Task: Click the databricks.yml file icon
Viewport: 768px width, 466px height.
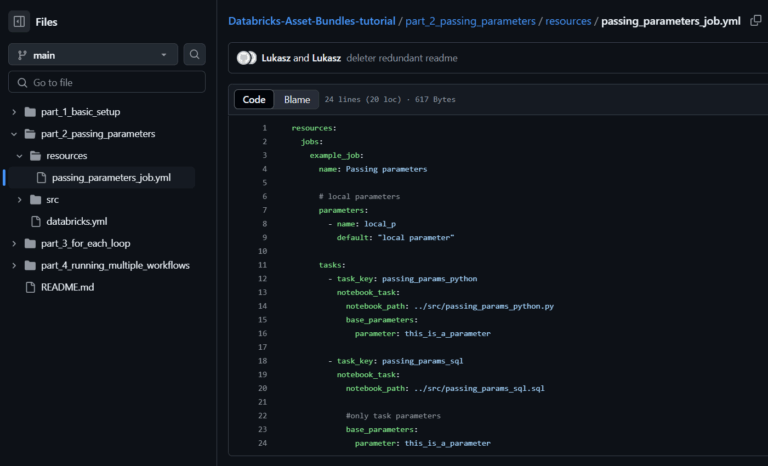Action: coord(36,221)
